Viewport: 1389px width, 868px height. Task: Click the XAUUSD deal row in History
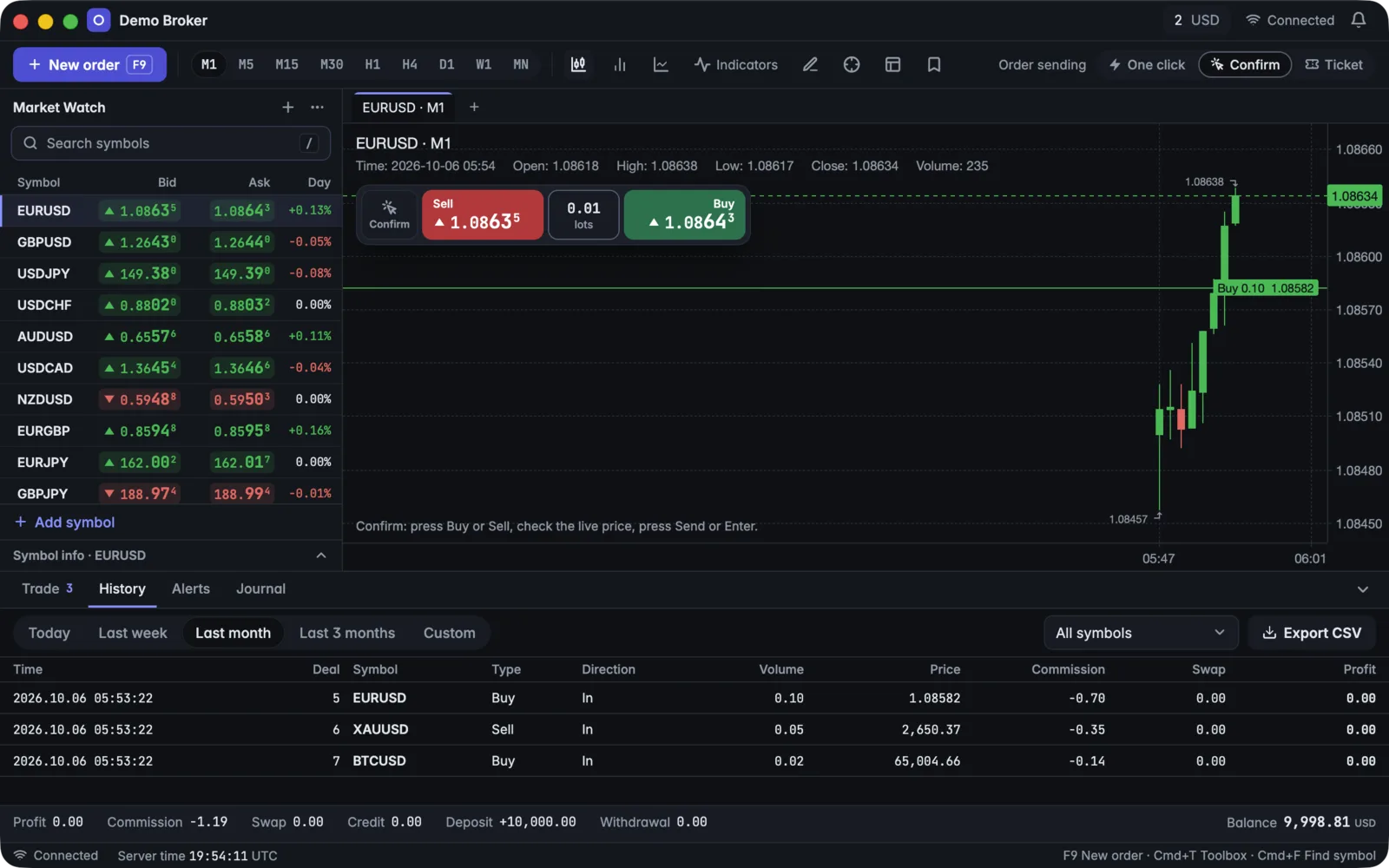694,730
